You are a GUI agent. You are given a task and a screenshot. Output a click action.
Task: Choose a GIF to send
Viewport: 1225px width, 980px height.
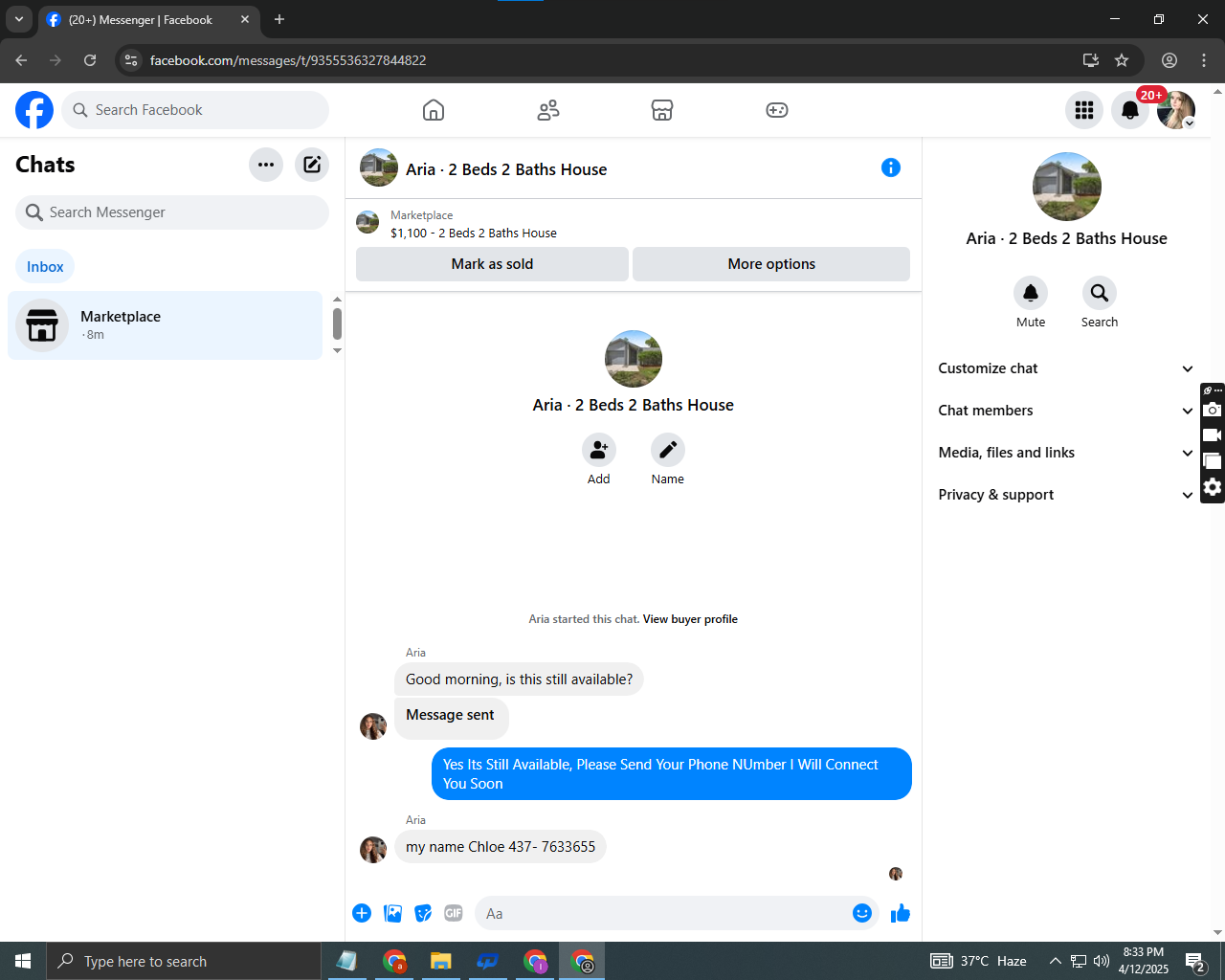click(454, 913)
